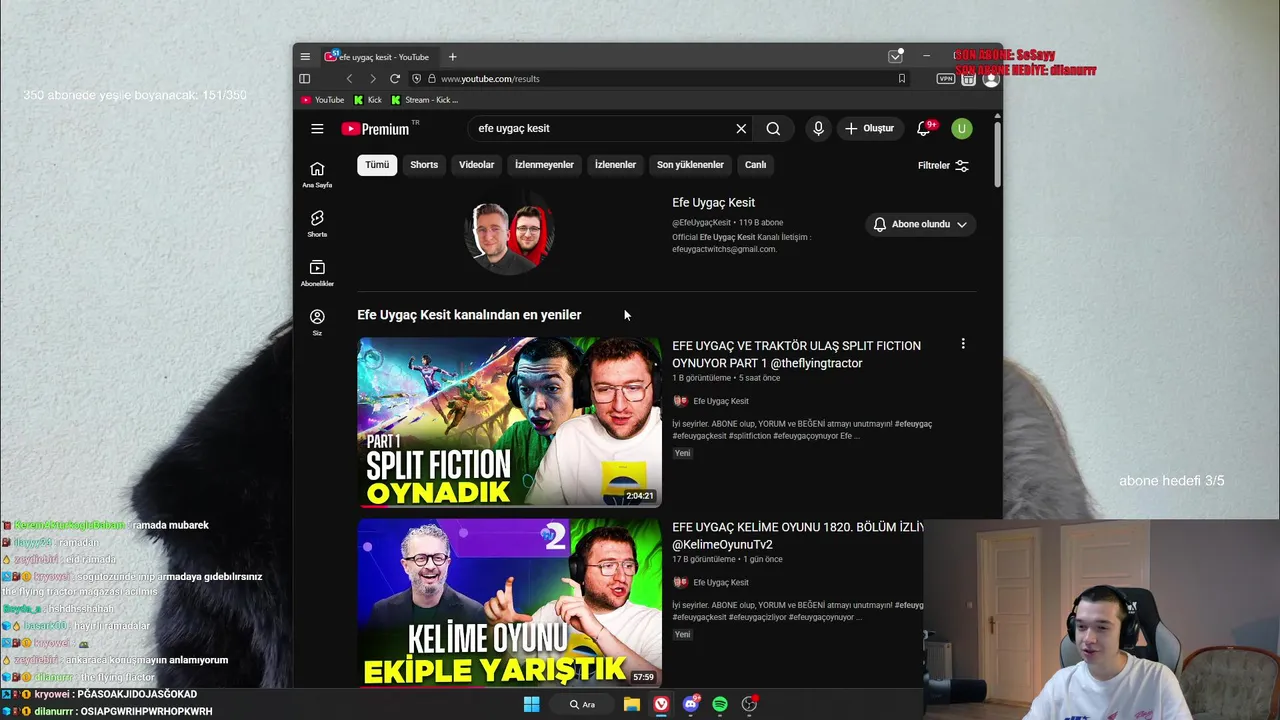This screenshot has width=1280, height=720.
Task: Select the Shorts filter chip
Action: click(424, 165)
